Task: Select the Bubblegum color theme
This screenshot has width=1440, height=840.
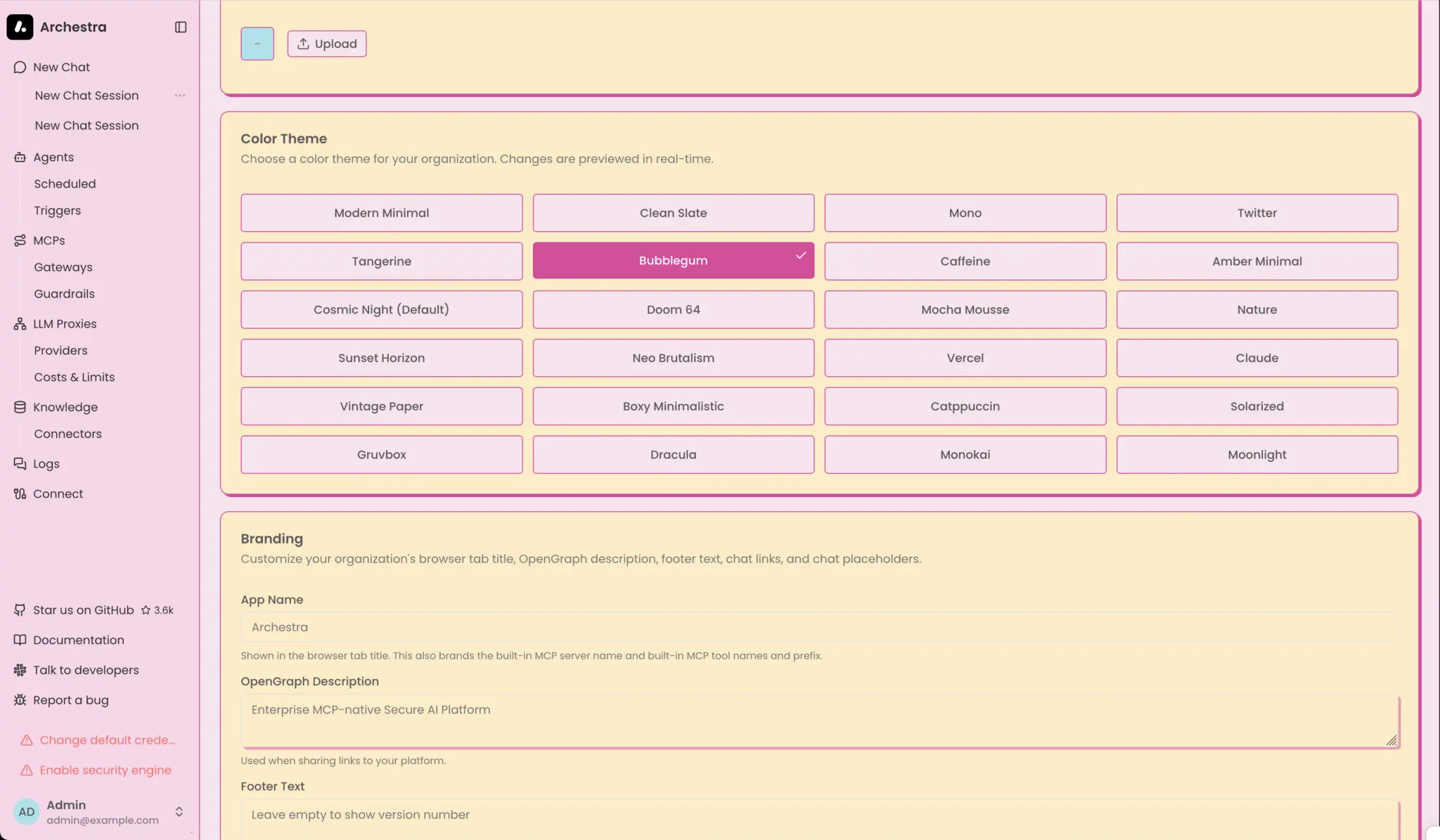Action: [x=673, y=261]
